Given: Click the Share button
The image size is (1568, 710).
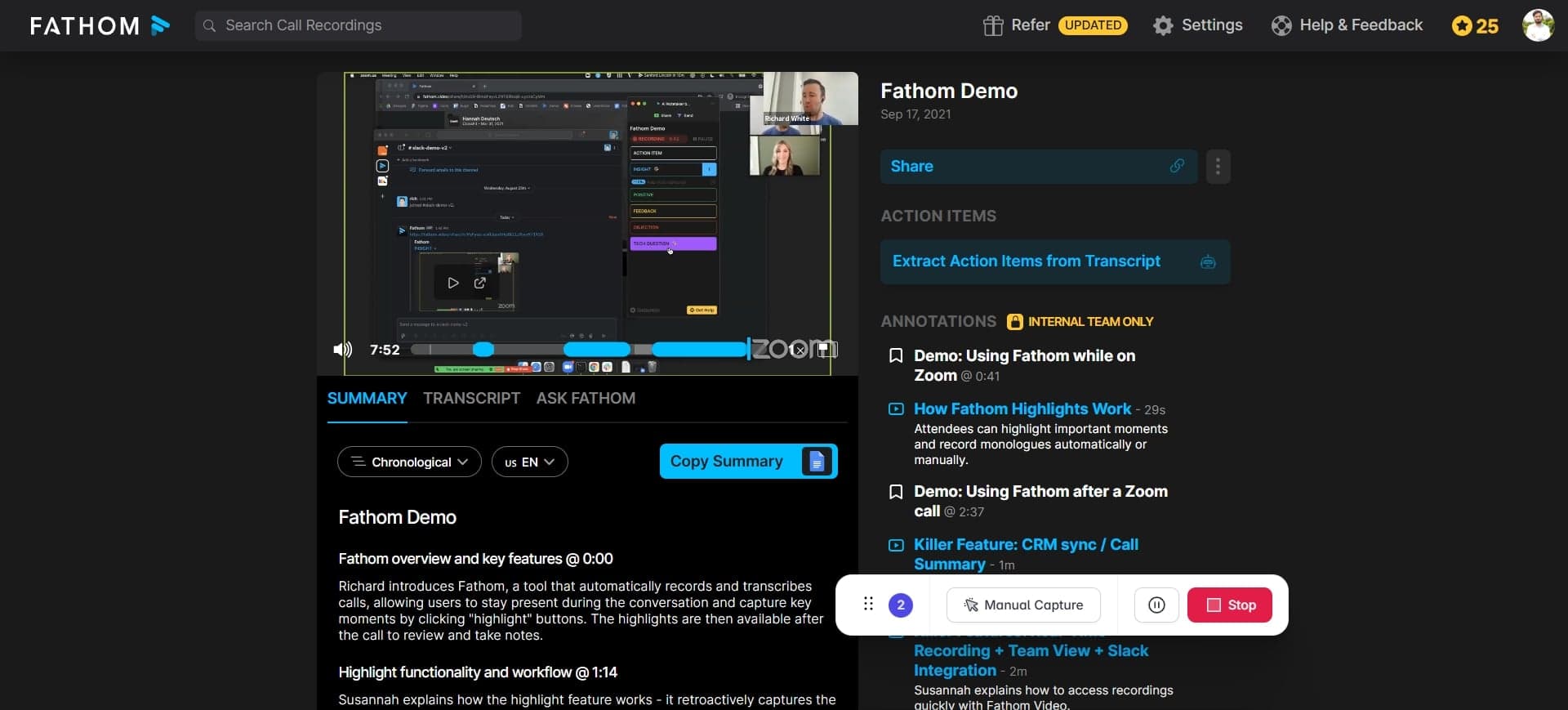Looking at the screenshot, I should 1039,167.
